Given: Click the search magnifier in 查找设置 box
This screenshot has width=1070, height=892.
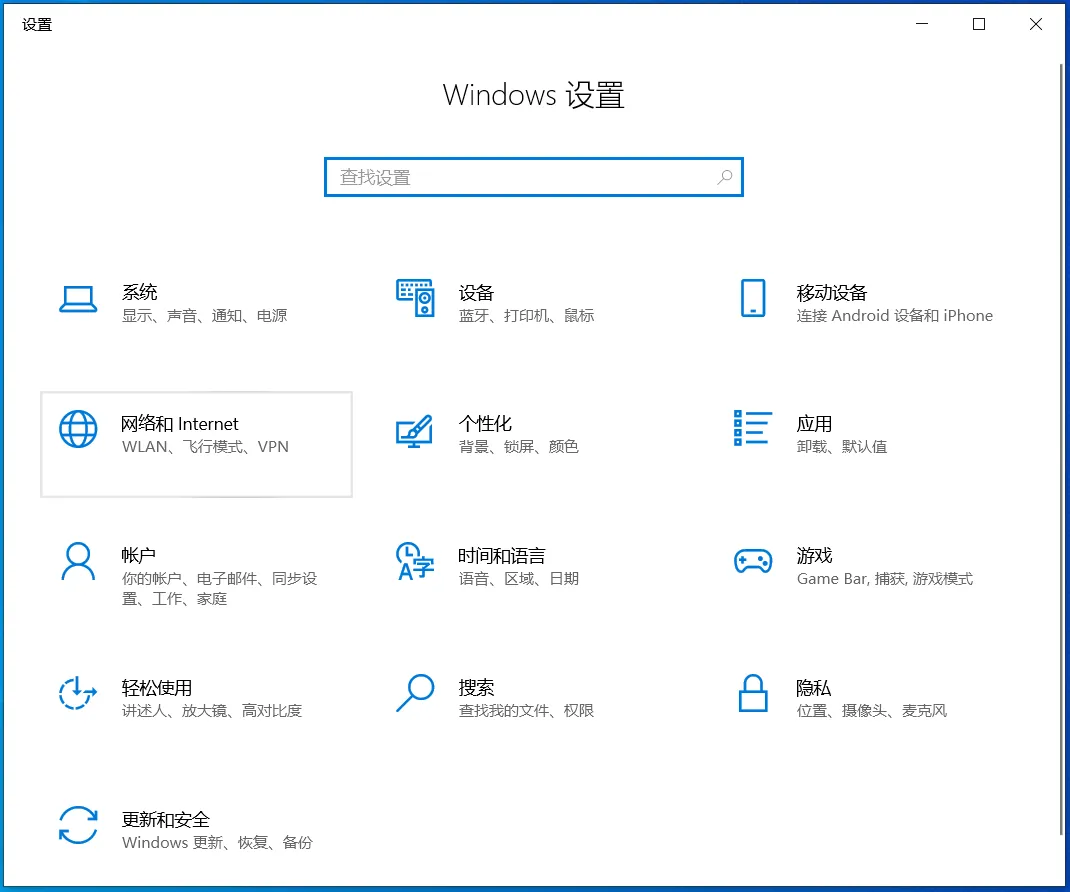Looking at the screenshot, I should point(725,177).
